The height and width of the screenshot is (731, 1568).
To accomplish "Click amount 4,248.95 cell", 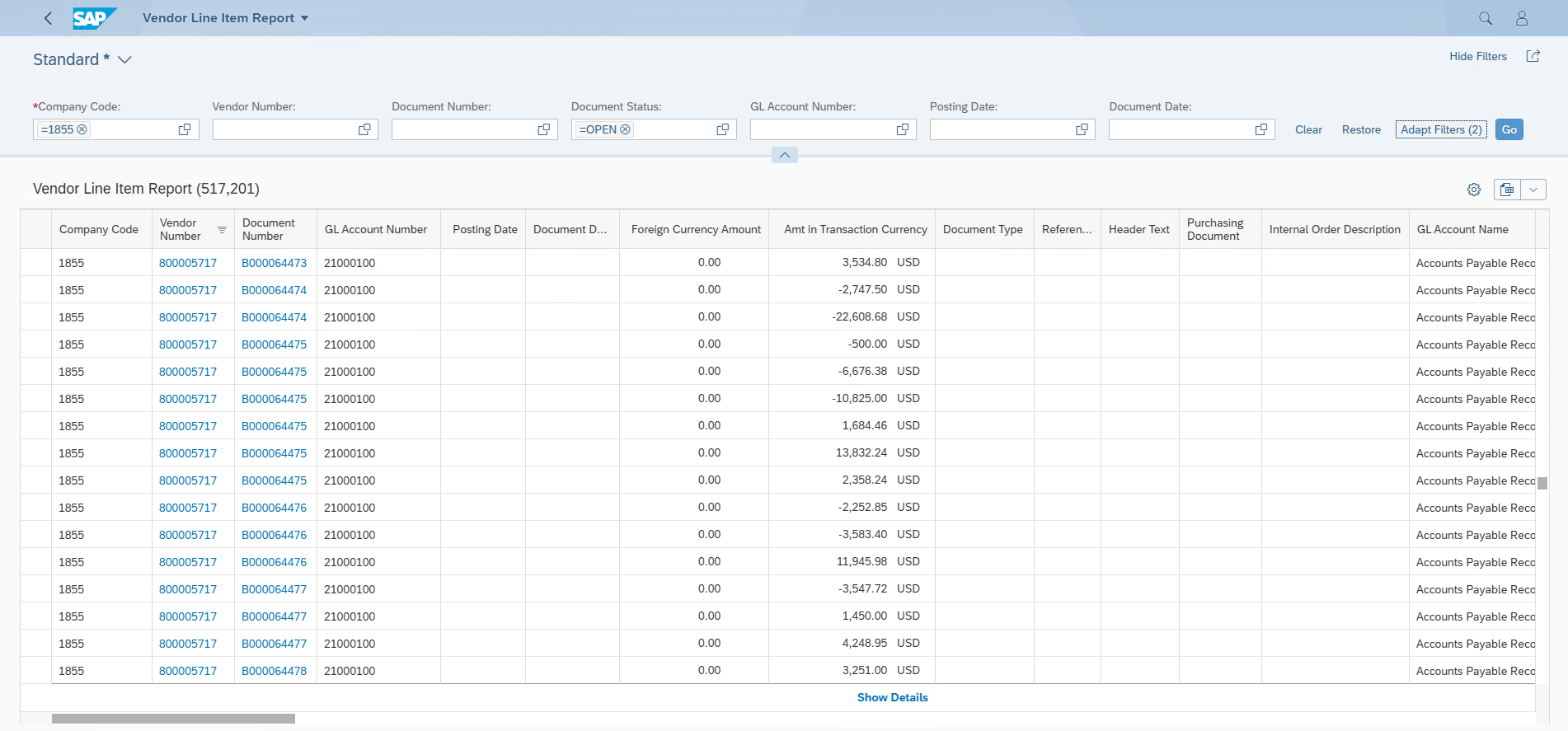I will (852, 644).
